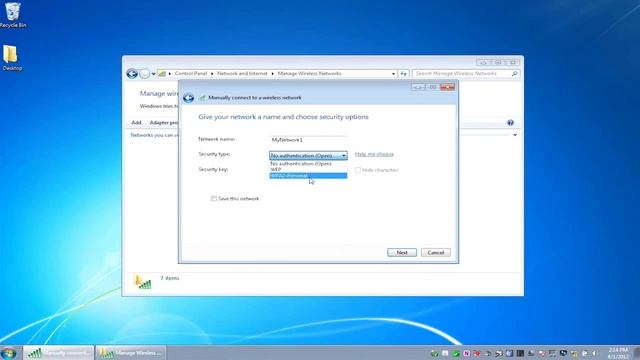
Task: Switch to Manually connect taskbar button
Action: [x=58, y=353]
